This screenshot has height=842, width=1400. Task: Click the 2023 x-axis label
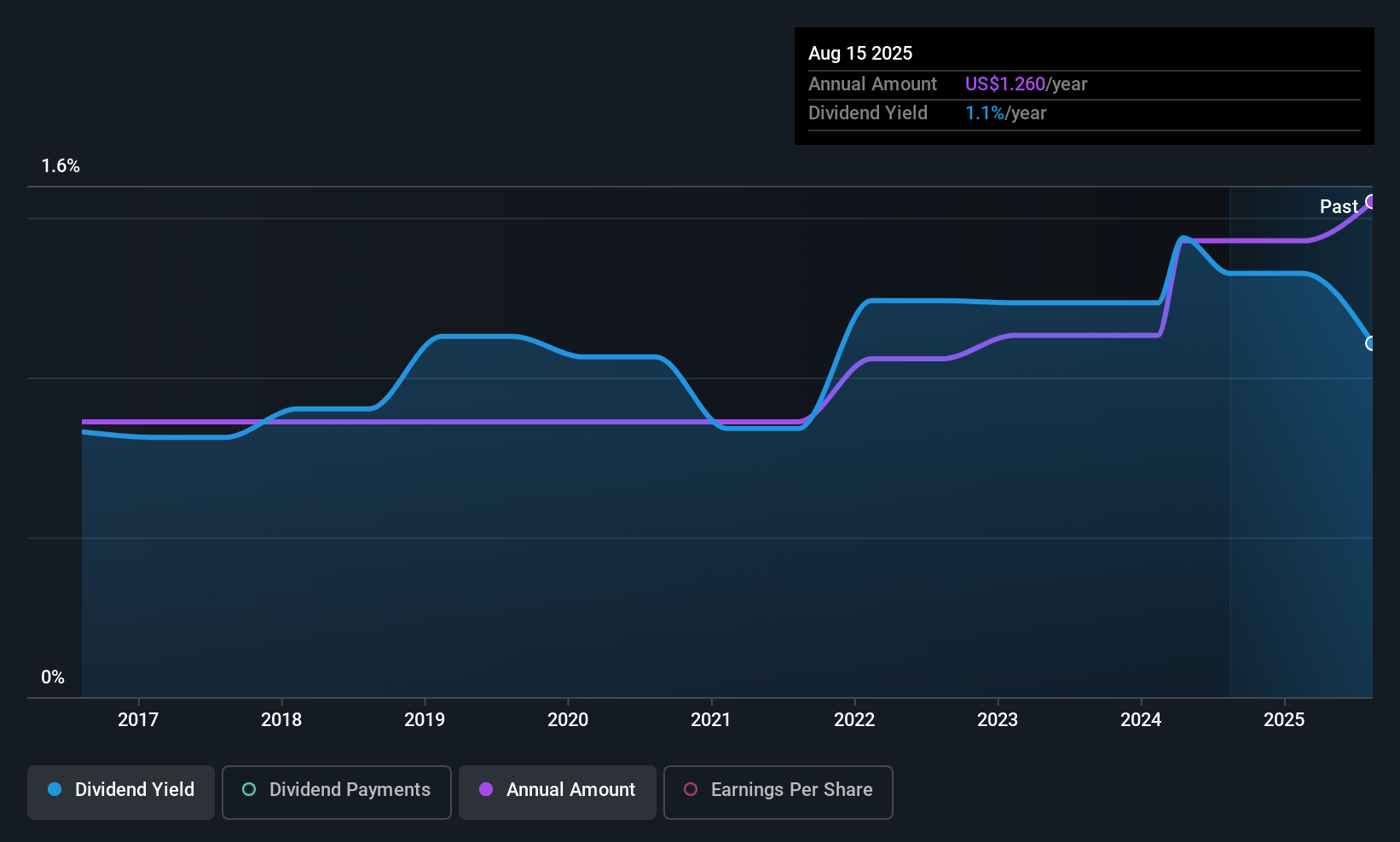click(998, 720)
